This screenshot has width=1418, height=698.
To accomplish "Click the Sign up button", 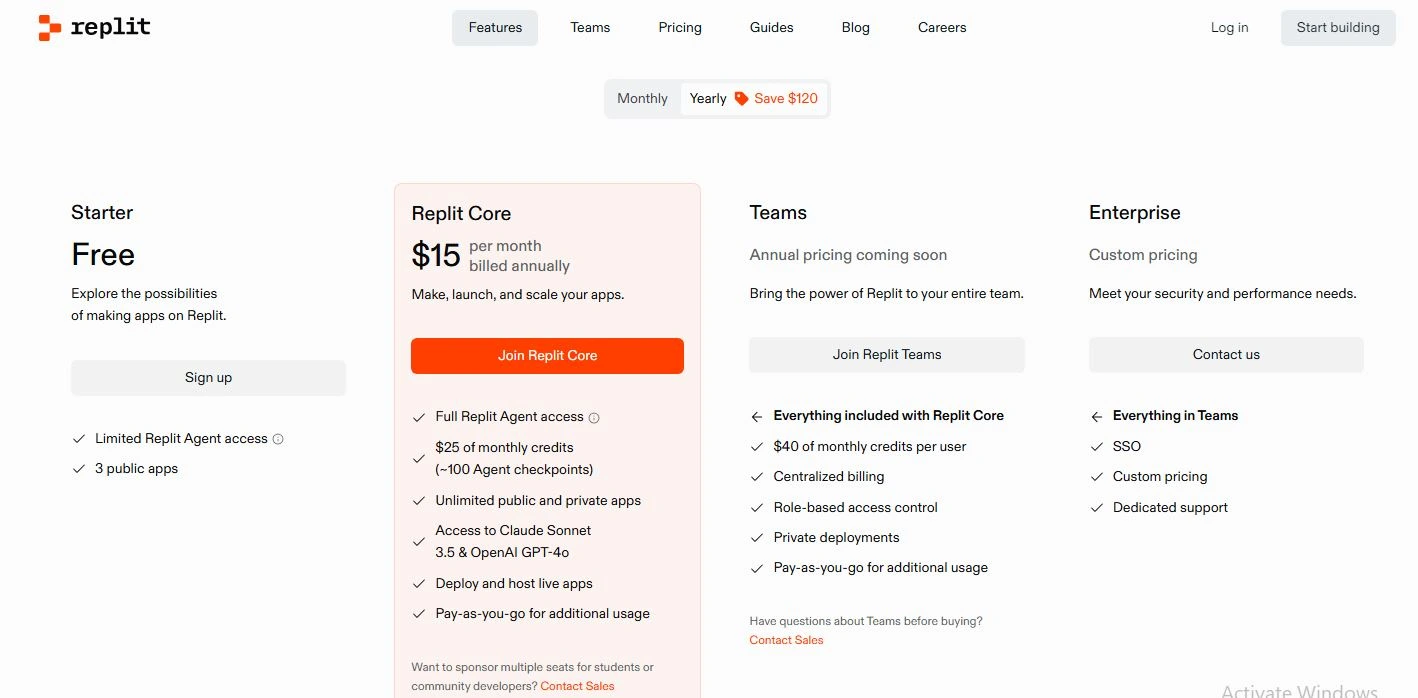I will [208, 378].
